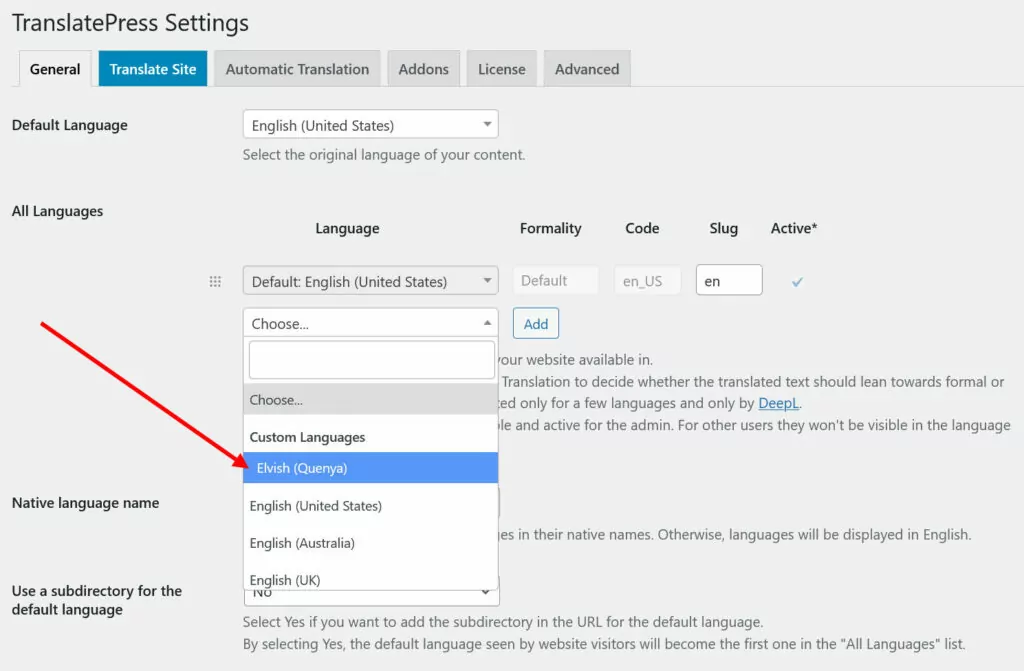The image size is (1024, 671).
Task: Click 'Use a subdirectory for the default language' label
Action: [x=97, y=600]
